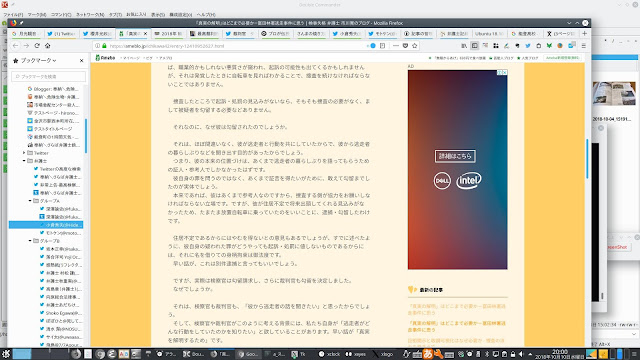Click the Japanese input あ tray icon
Screen dimensions: 640x360
point(428,354)
